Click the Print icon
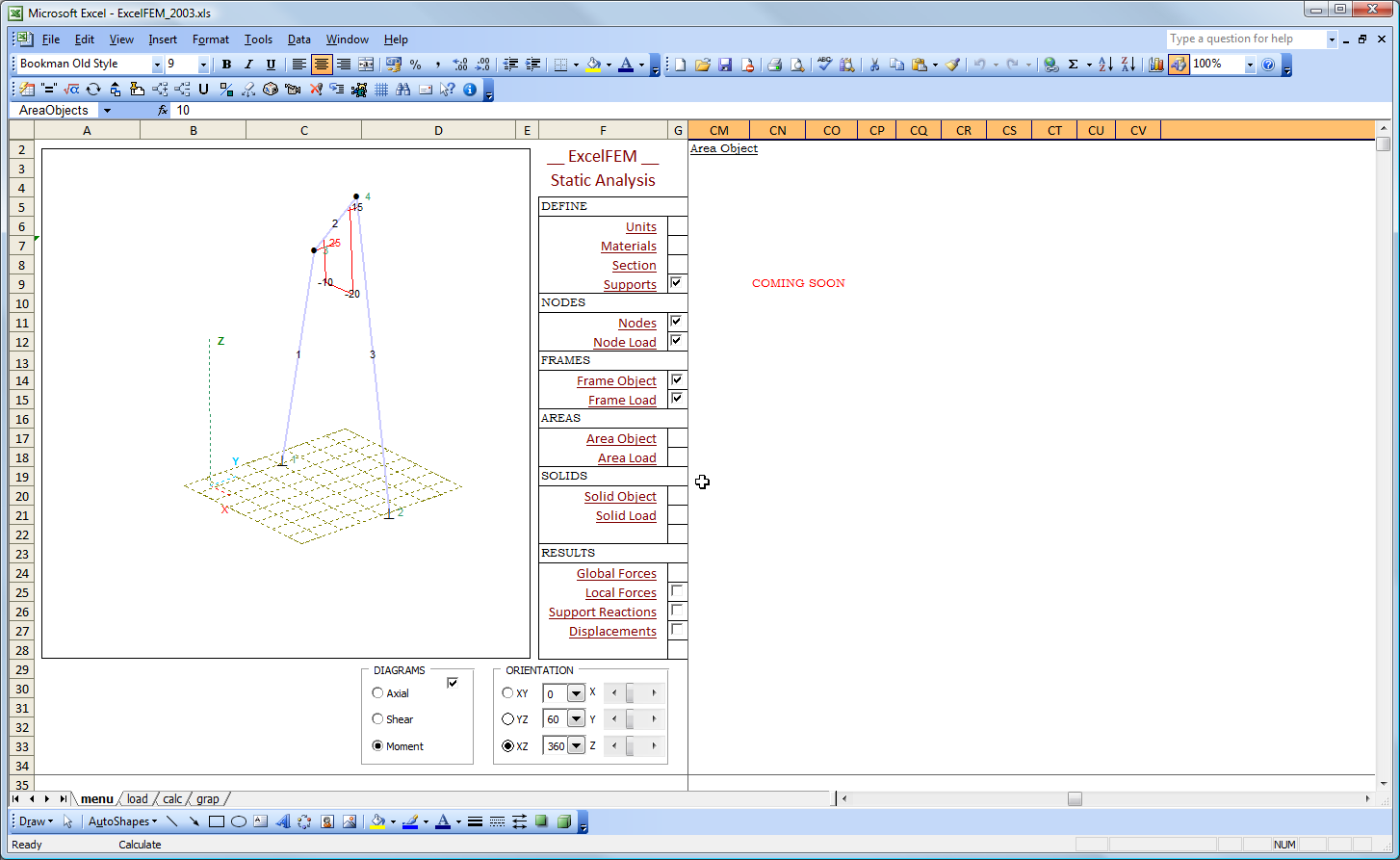 (x=774, y=65)
